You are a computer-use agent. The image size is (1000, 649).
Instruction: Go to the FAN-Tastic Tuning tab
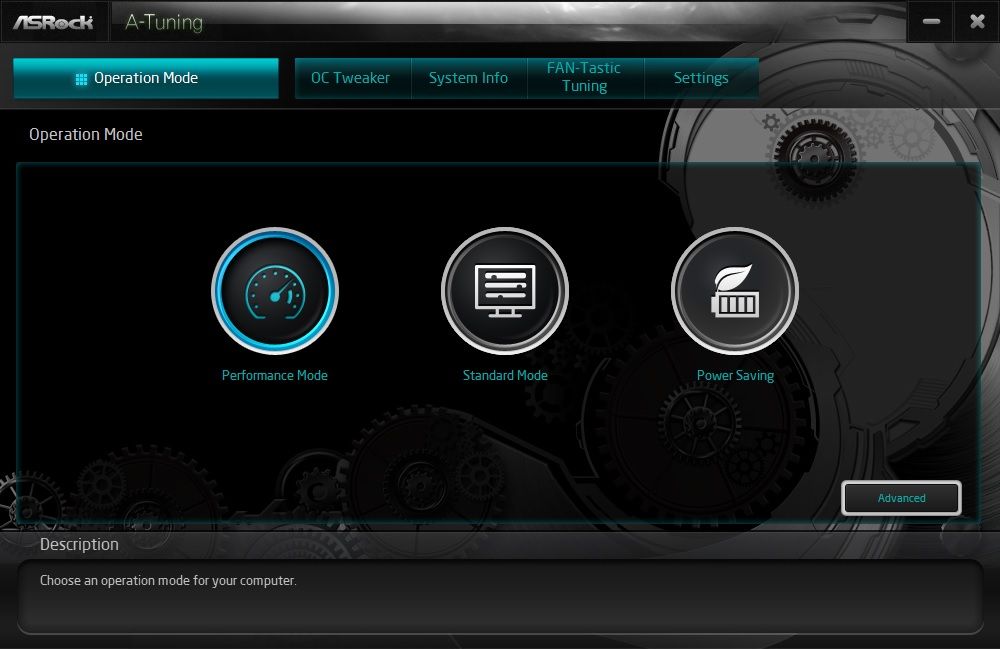click(585, 78)
